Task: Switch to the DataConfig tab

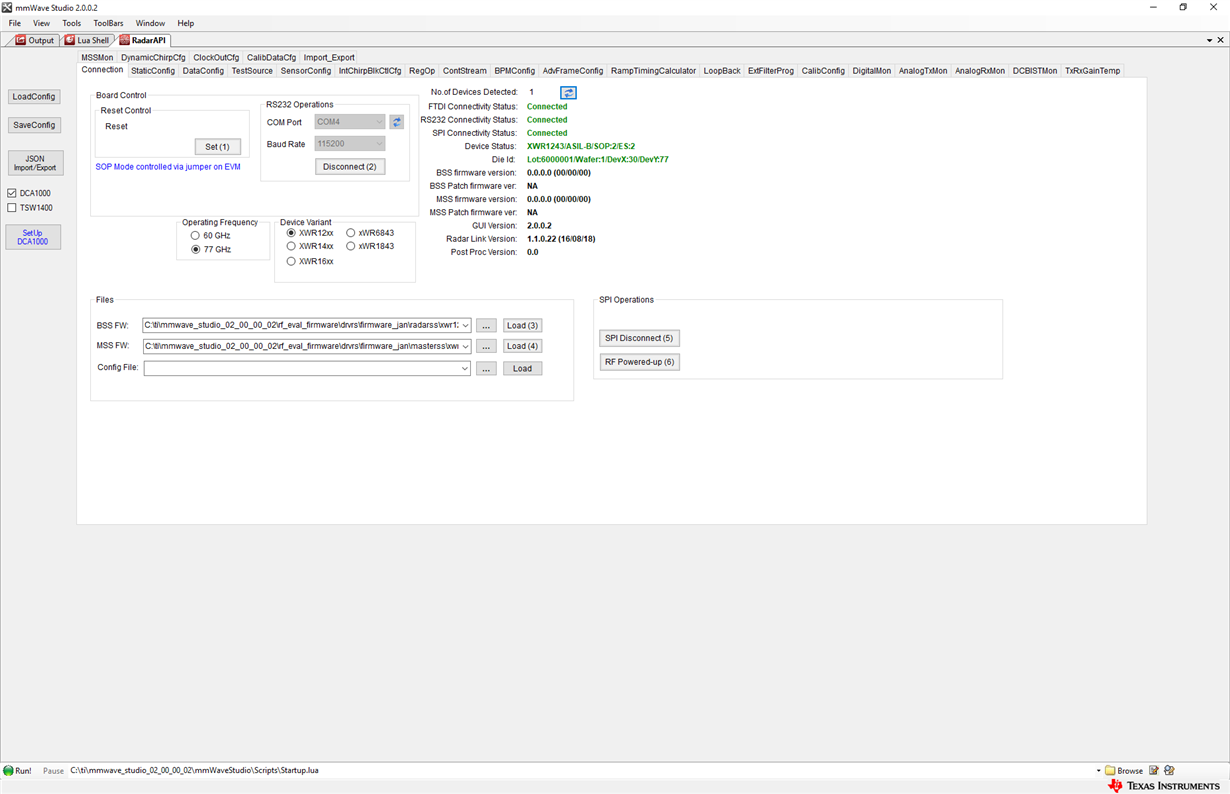Action: pos(203,71)
